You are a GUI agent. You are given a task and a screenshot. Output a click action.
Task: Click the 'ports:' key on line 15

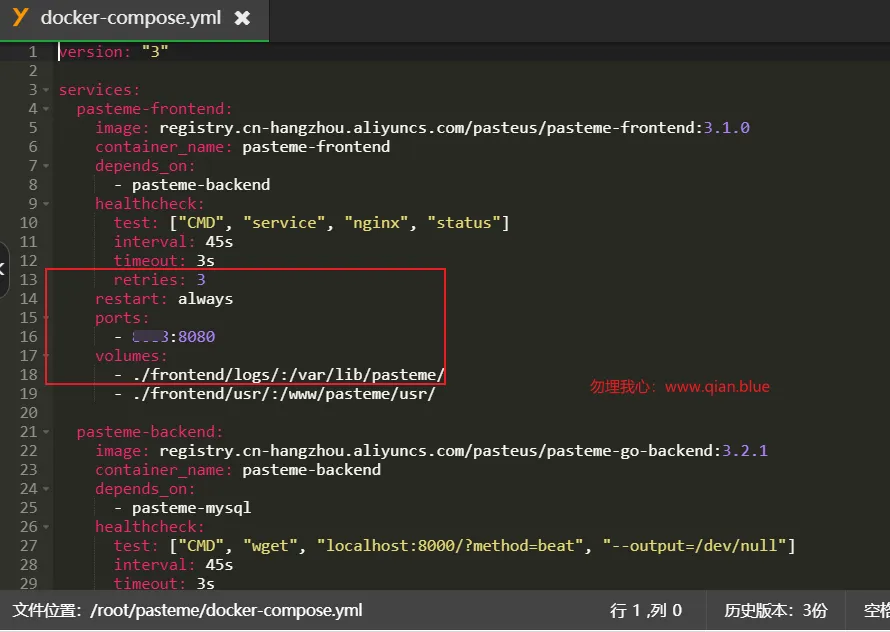pyautogui.click(x=122, y=318)
